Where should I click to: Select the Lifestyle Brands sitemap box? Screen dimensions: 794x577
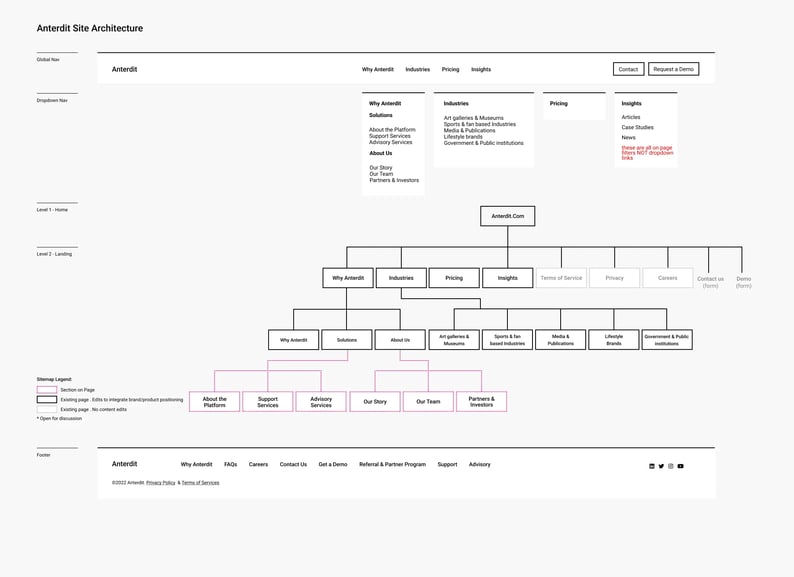click(x=614, y=340)
